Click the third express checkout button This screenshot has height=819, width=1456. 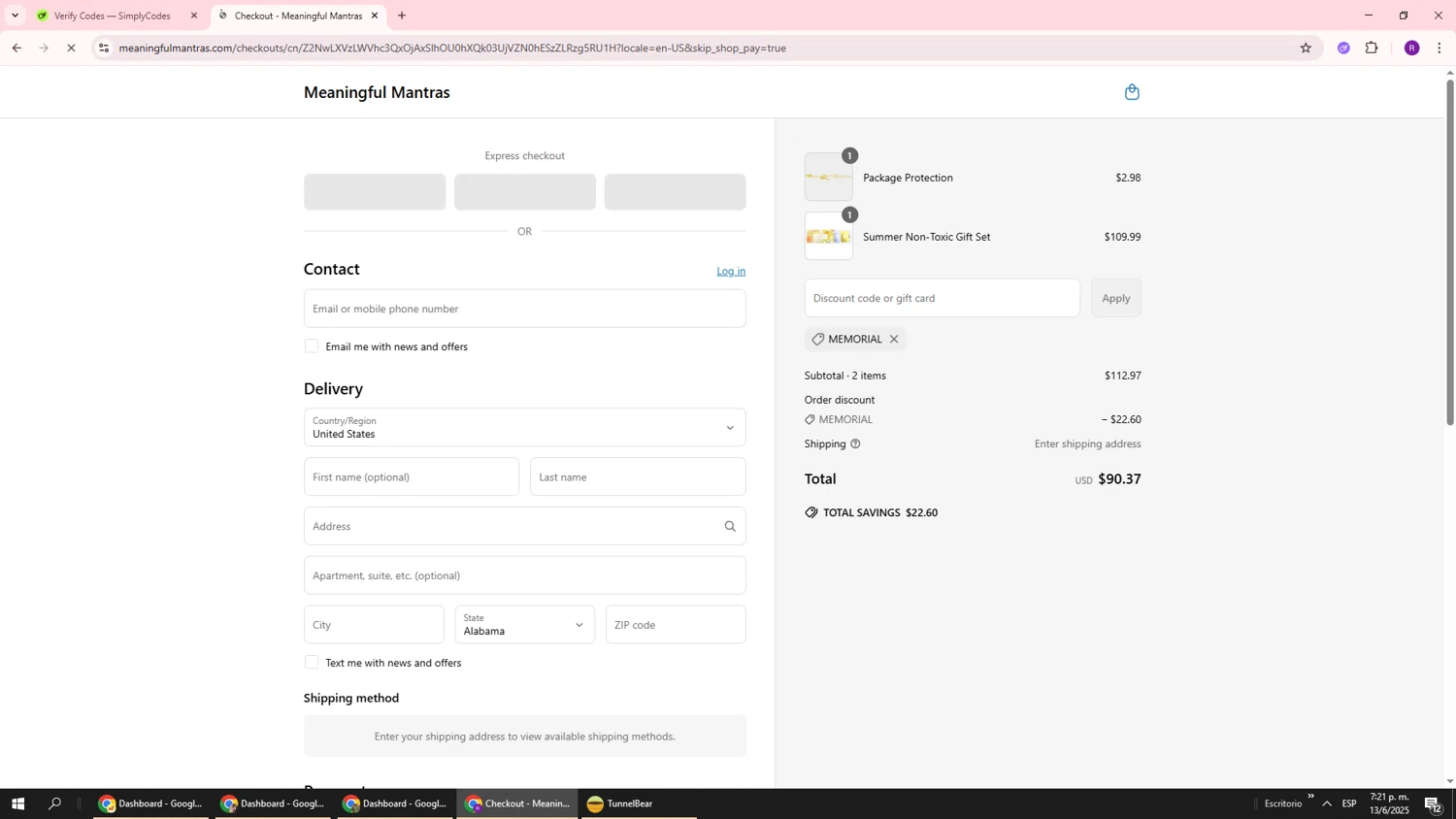point(676,192)
